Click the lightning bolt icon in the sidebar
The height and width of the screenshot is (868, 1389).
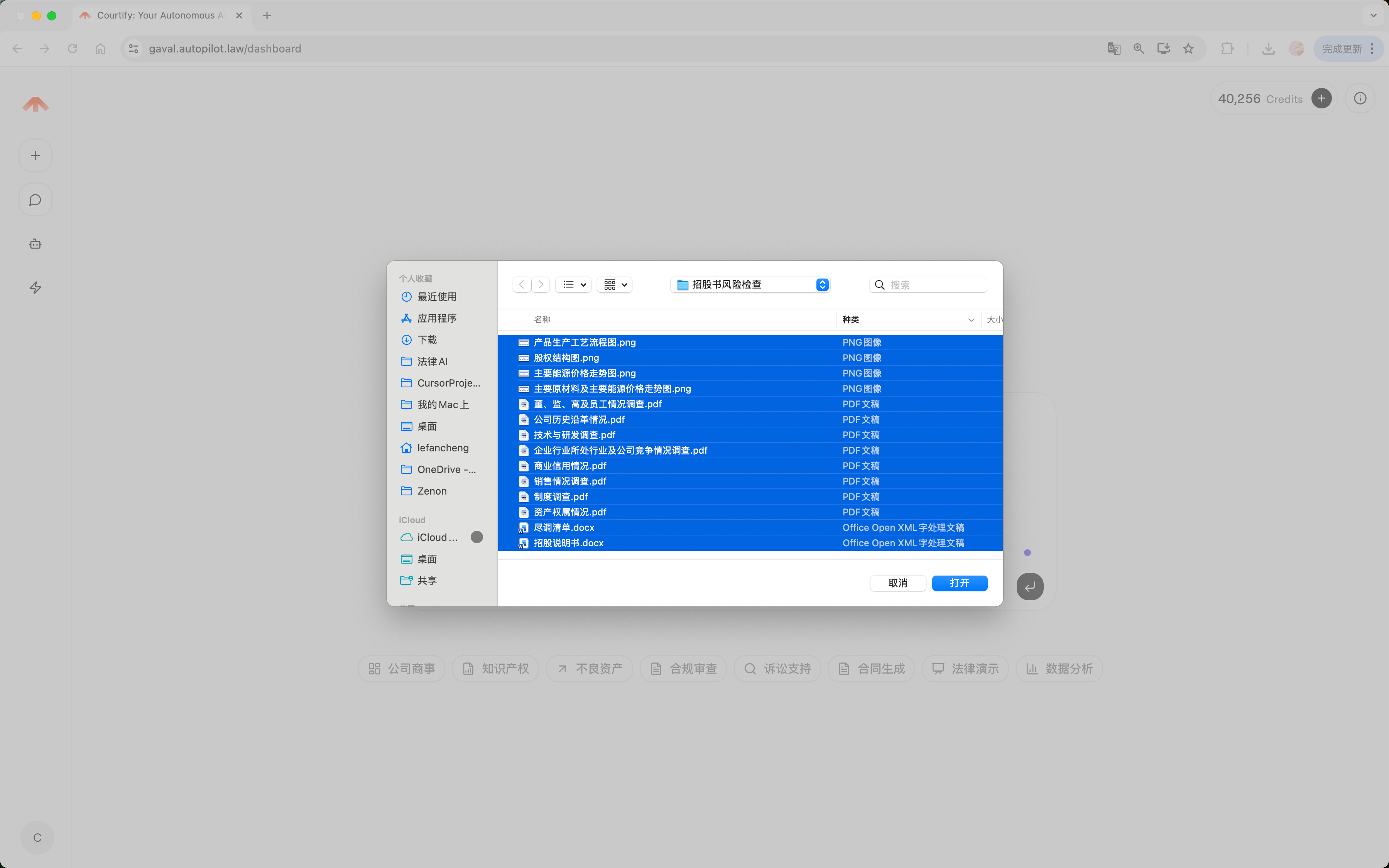click(35, 288)
